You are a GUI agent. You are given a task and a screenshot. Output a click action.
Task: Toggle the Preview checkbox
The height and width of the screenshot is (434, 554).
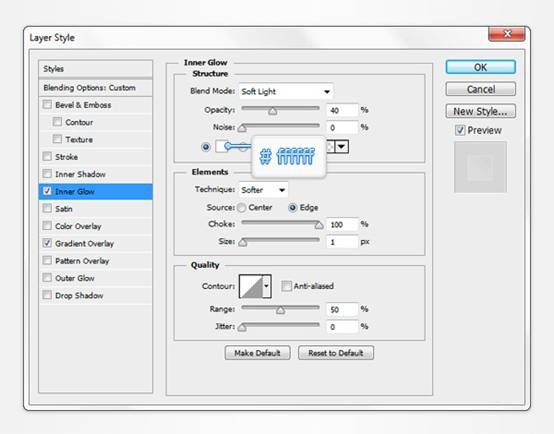tap(460, 130)
